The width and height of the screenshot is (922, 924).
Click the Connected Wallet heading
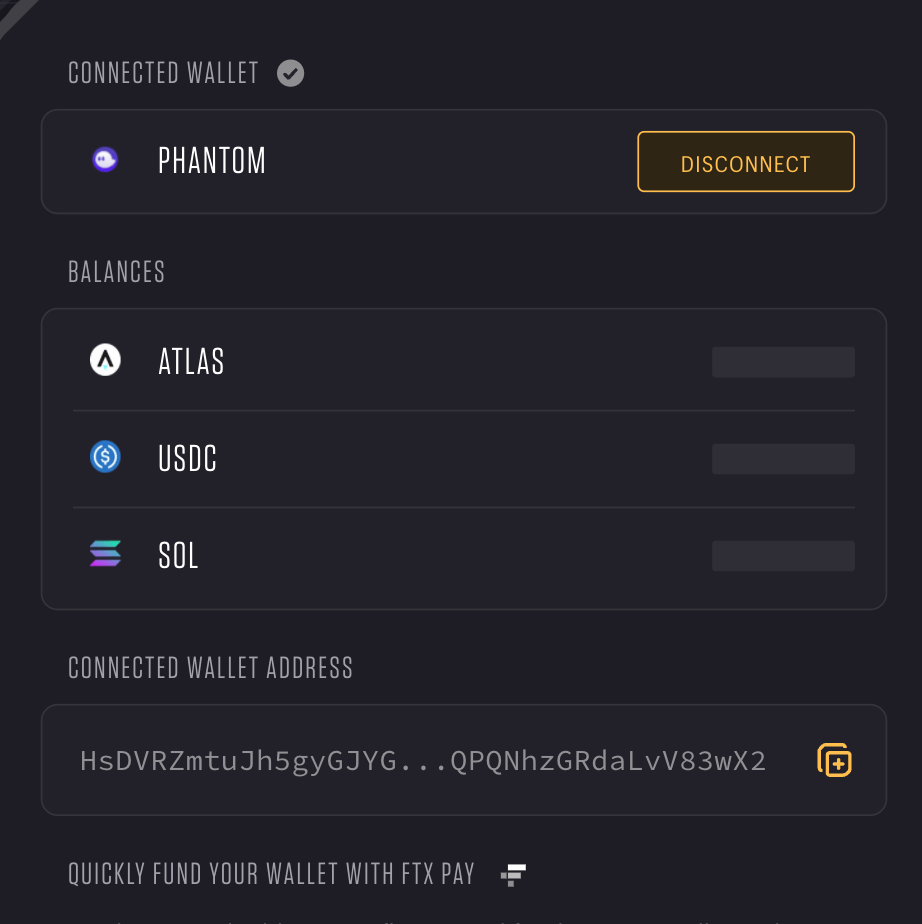(x=163, y=73)
